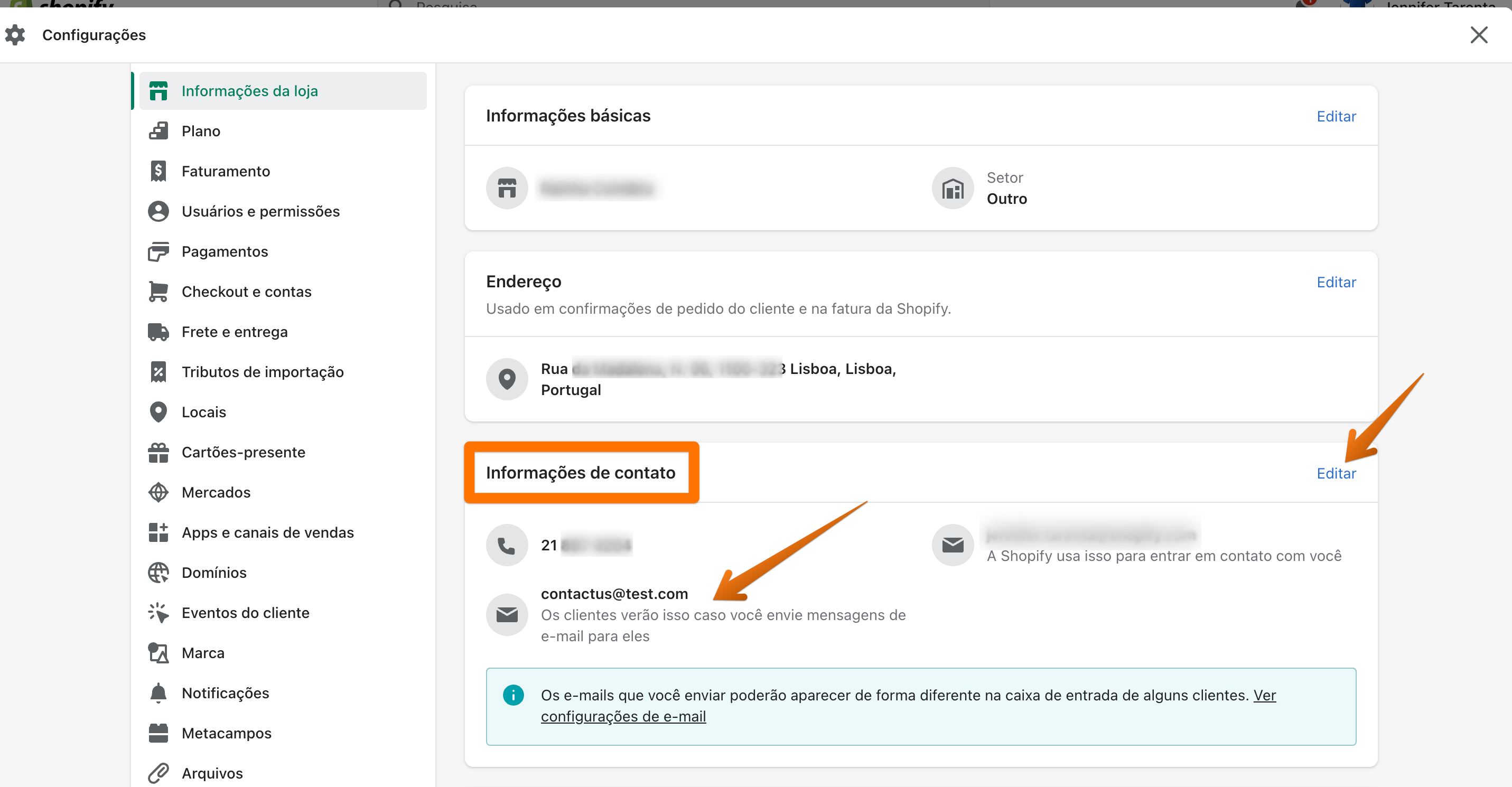Click the Checkout e contas cart icon
This screenshot has width=1512, height=787.
(x=158, y=292)
